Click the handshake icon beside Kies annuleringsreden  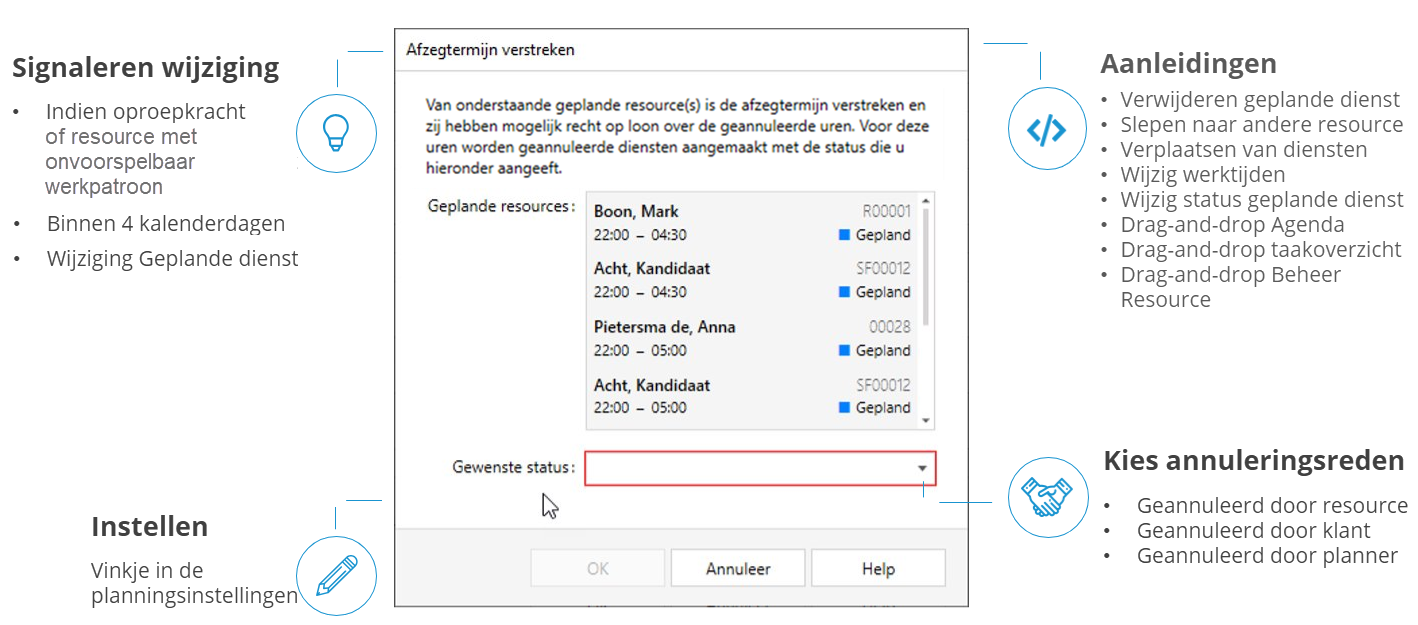tap(1047, 497)
